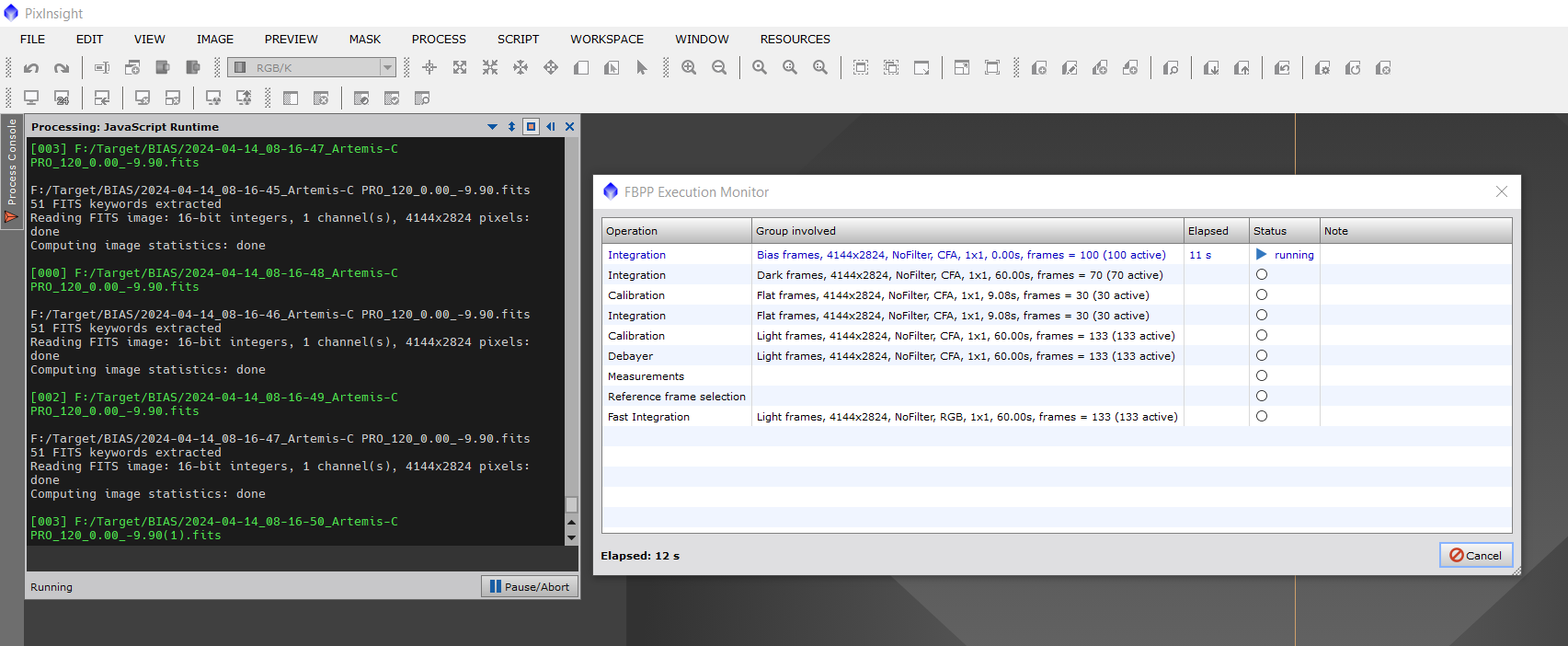Screen dimensions: 1568x646
Task: Select the pan mode four-arrow icon
Action: pyautogui.click(x=551, y=68)
